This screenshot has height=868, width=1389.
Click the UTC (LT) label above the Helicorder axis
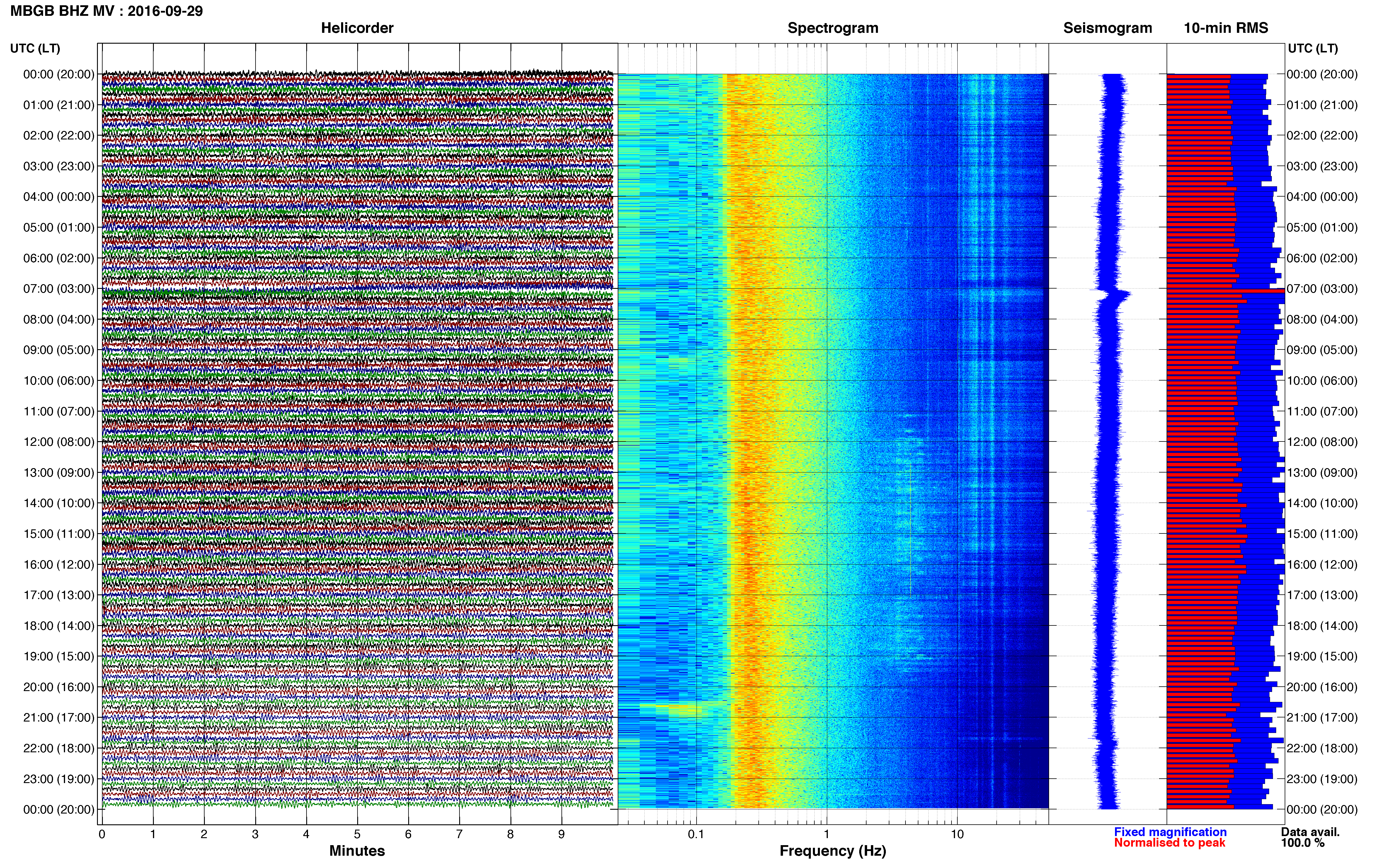point(35,48)
